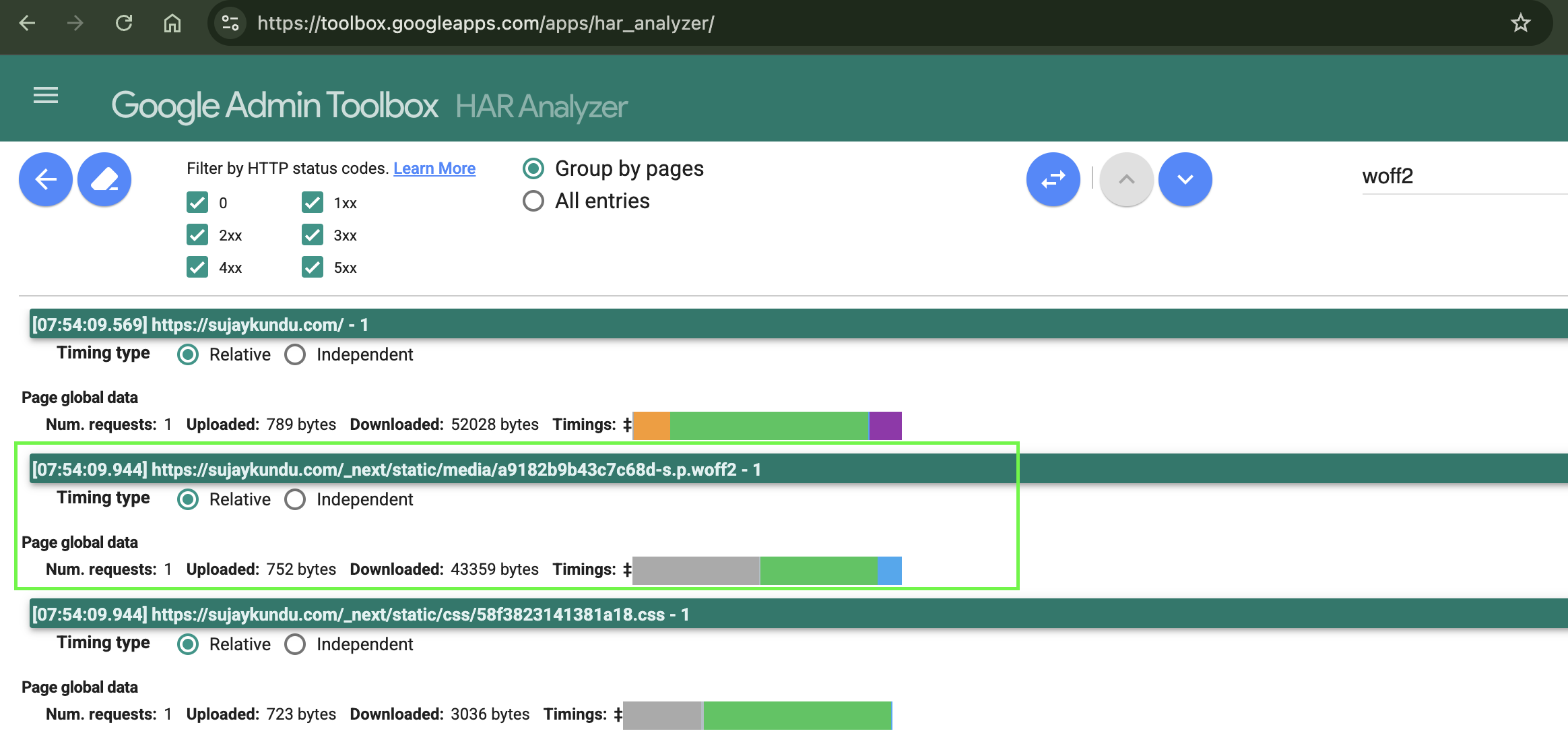Click blue segment of woff2 timing bar

pyautogui.click(x=890, y=570)
